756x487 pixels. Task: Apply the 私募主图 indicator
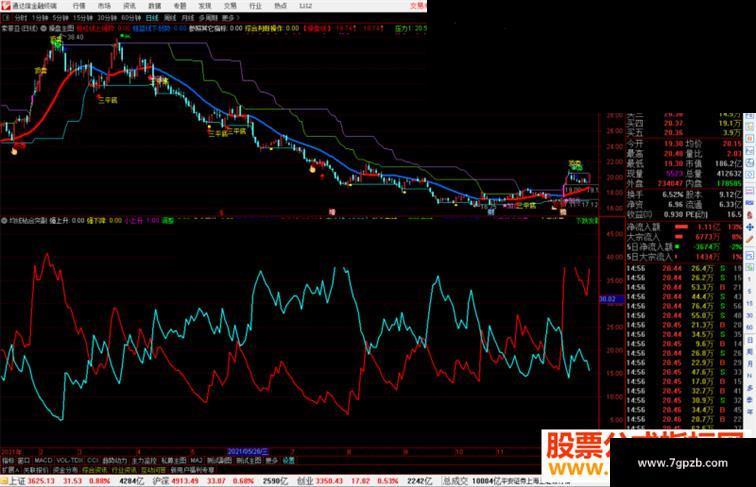[174, 460]
